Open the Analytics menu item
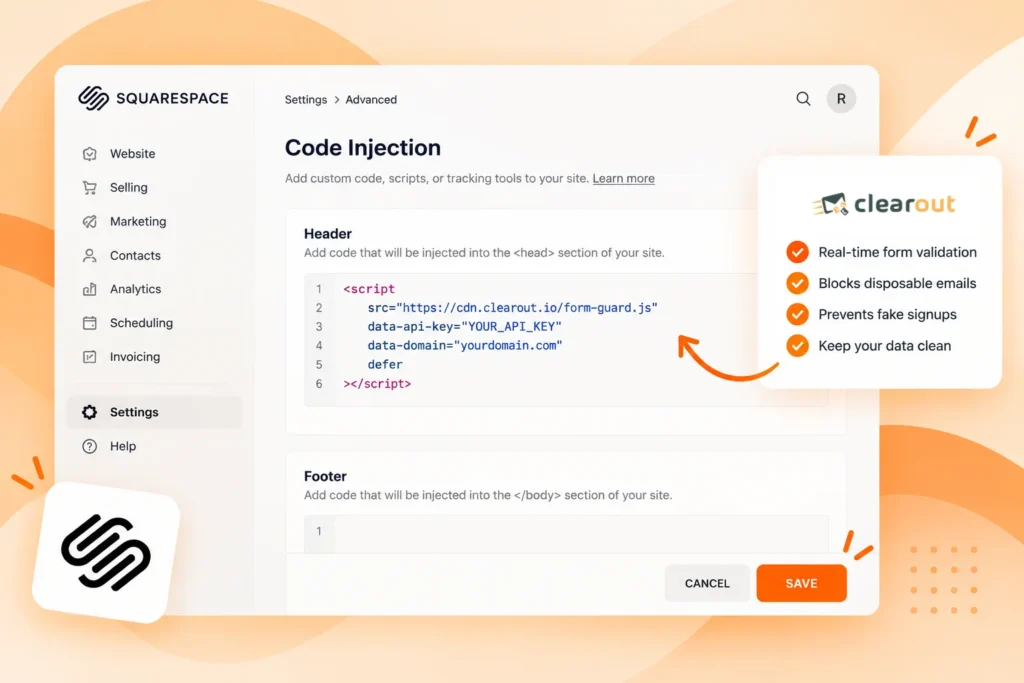1024x683 pixels. click(135, 289)
